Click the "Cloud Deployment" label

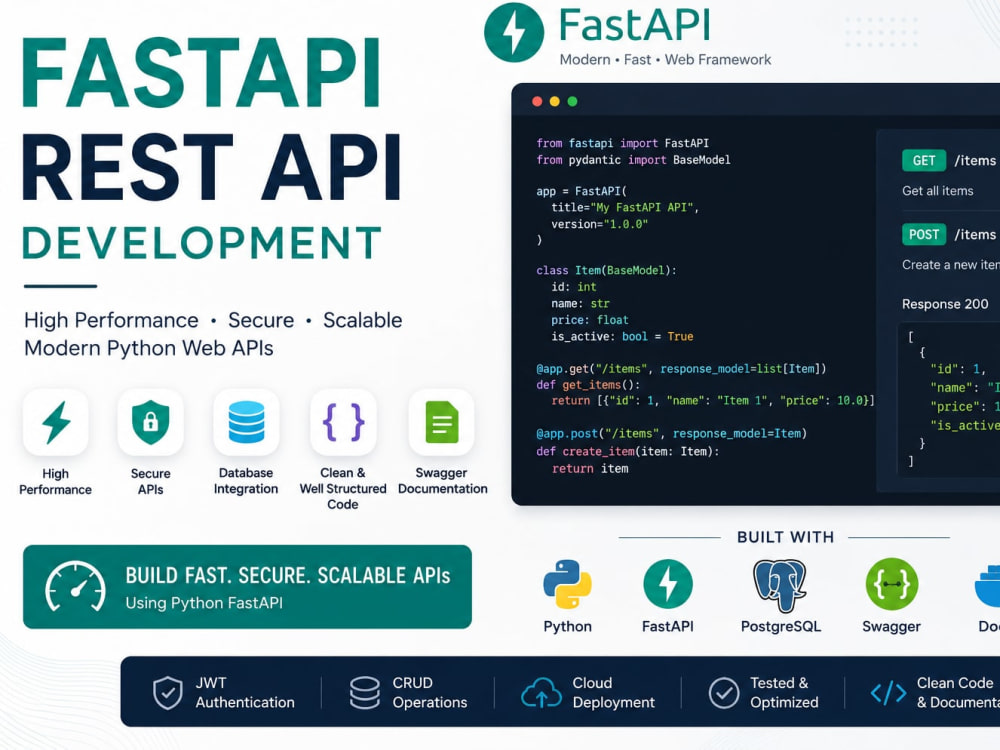pyautogui.click(x=614, y=693)
